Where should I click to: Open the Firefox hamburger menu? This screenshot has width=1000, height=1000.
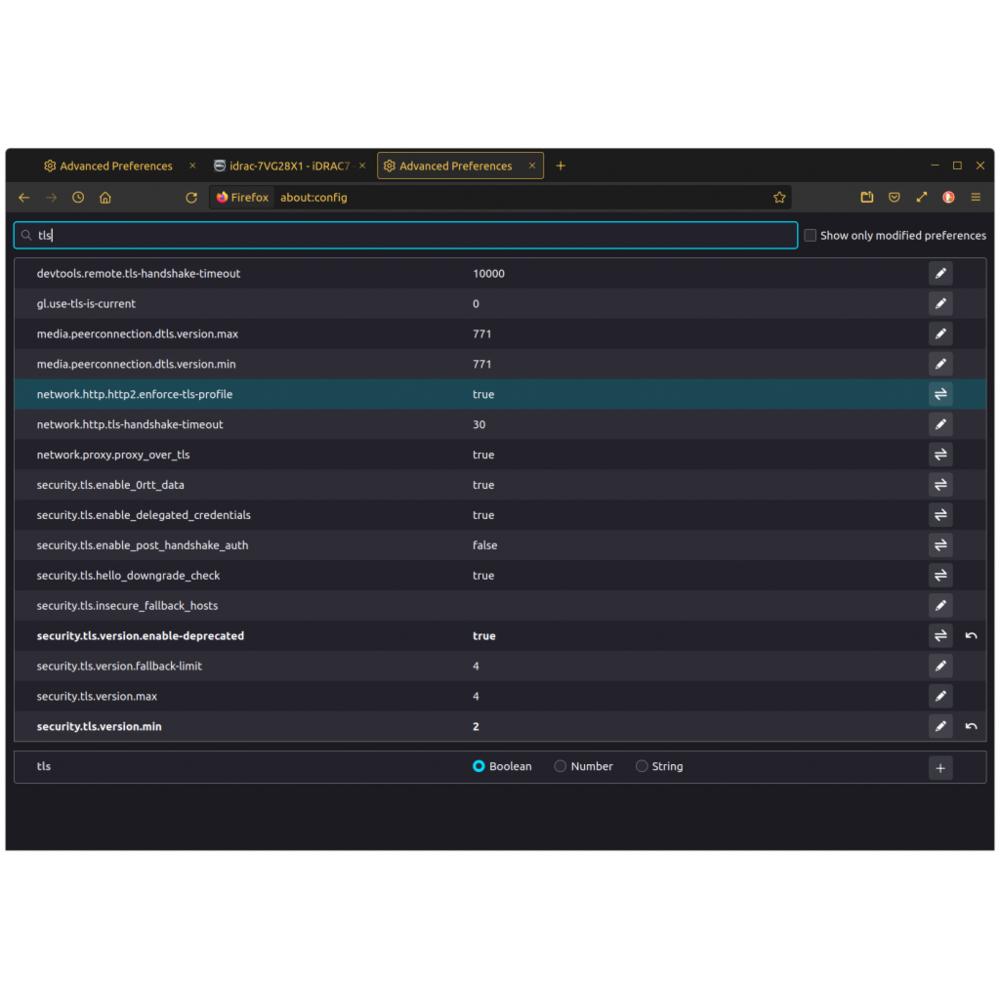click(x=976, y=198)
